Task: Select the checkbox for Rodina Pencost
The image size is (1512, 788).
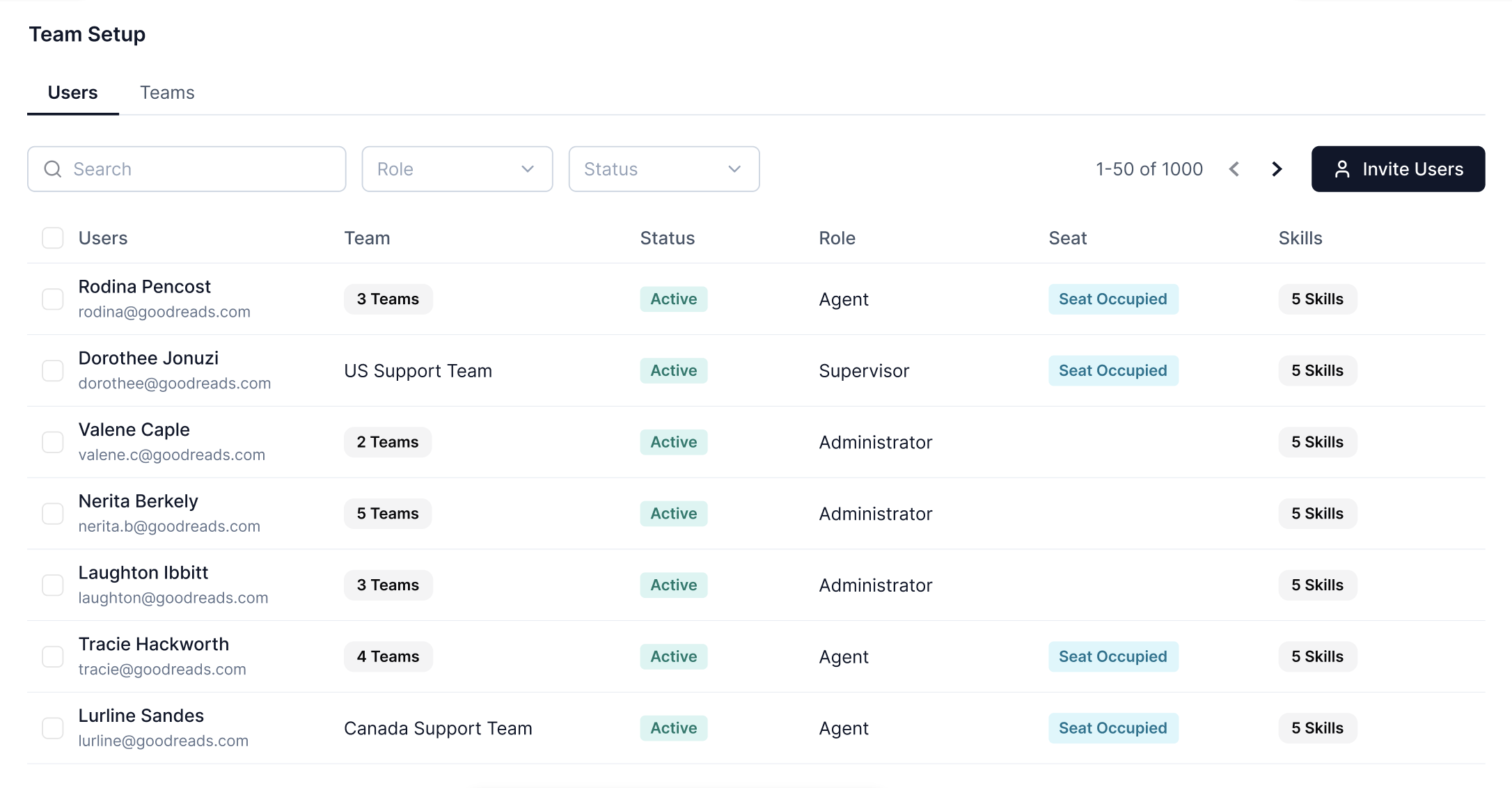Action: pyautogui.click(x=53, y=299)
